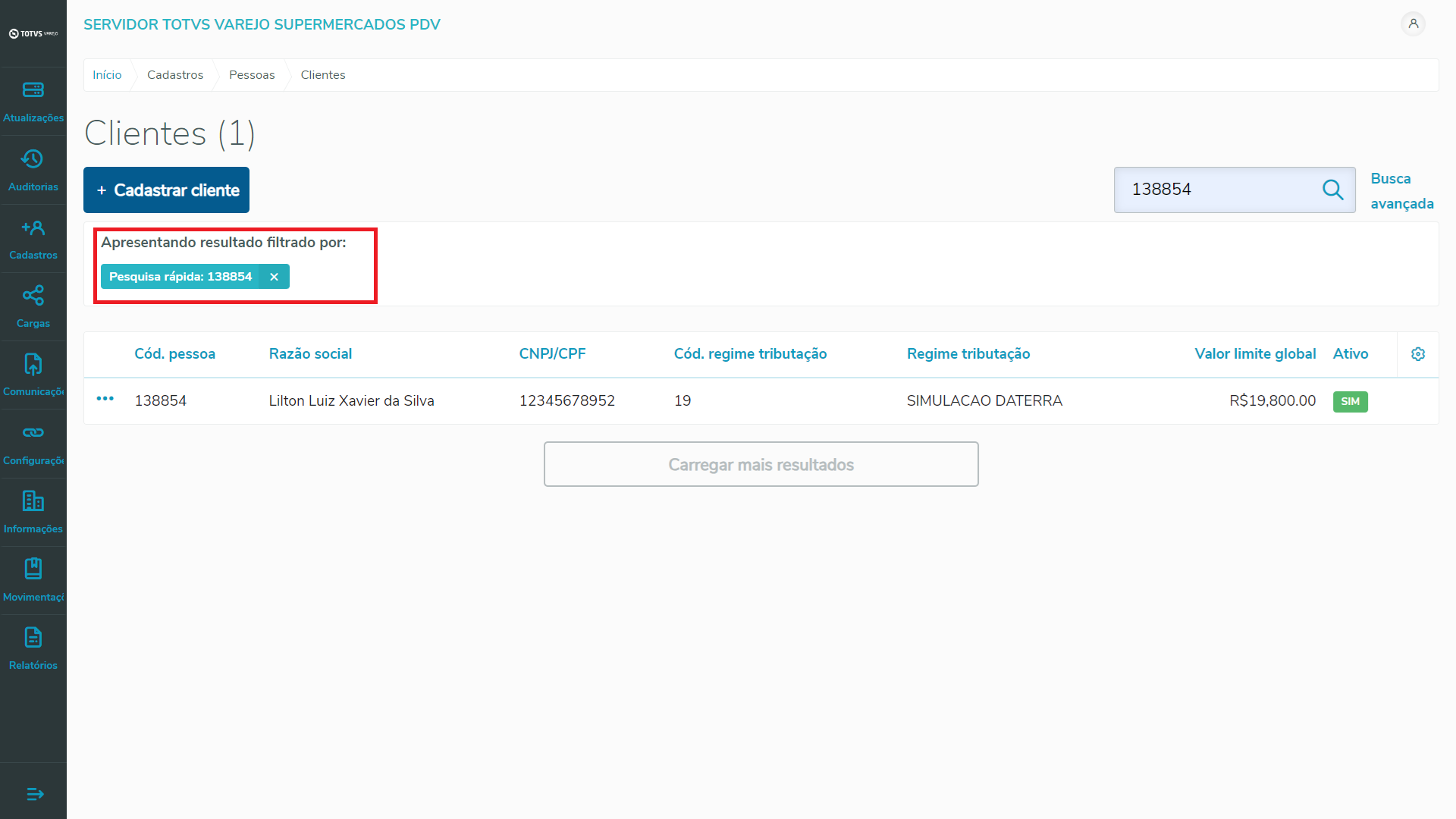The width and height of the screenshot is (1456, 819).
Task: Remove the Pesquisa rápida filter chip
Action: pos(274,277)
